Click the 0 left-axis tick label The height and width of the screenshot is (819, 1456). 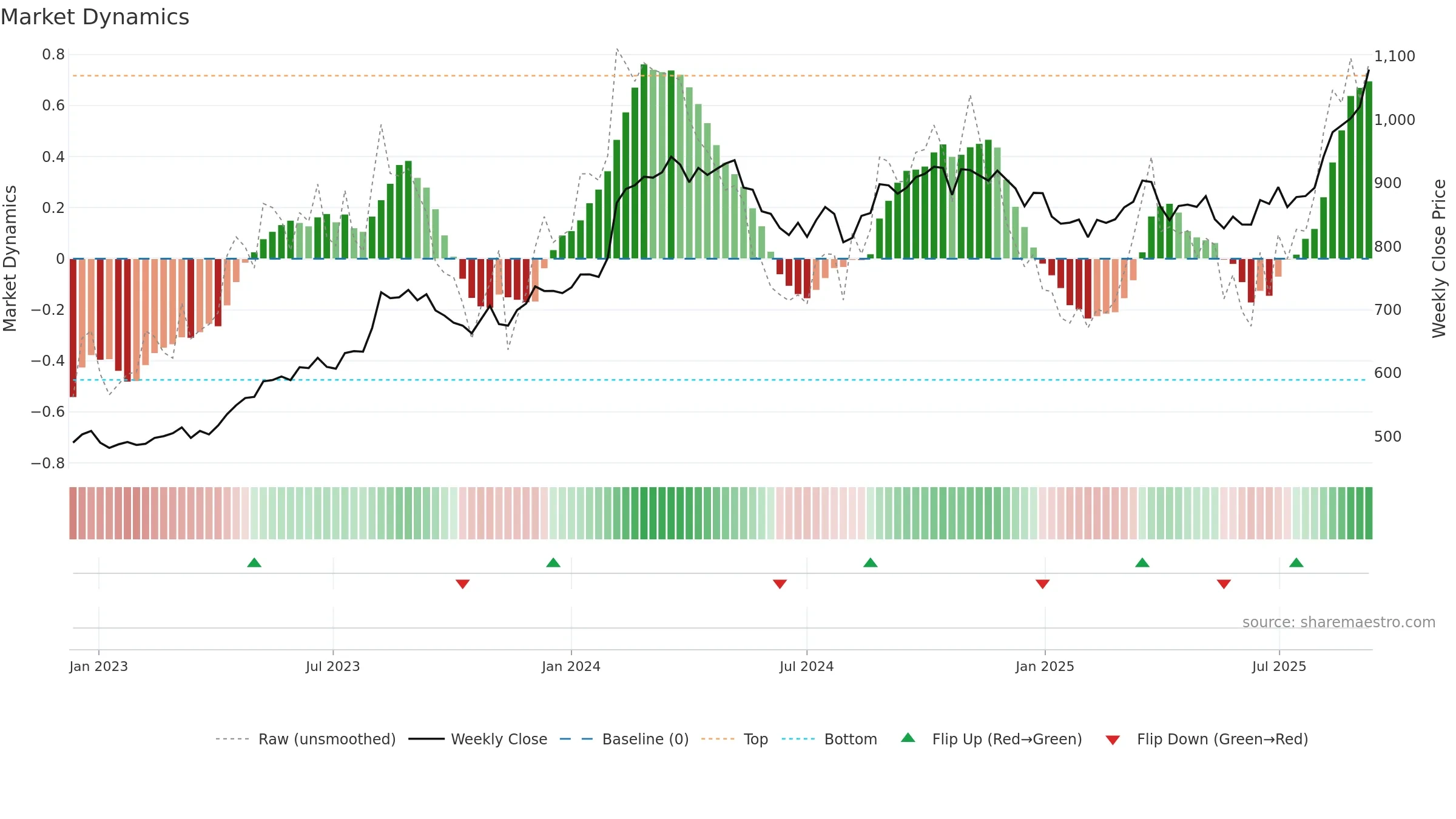coord(60,259)
